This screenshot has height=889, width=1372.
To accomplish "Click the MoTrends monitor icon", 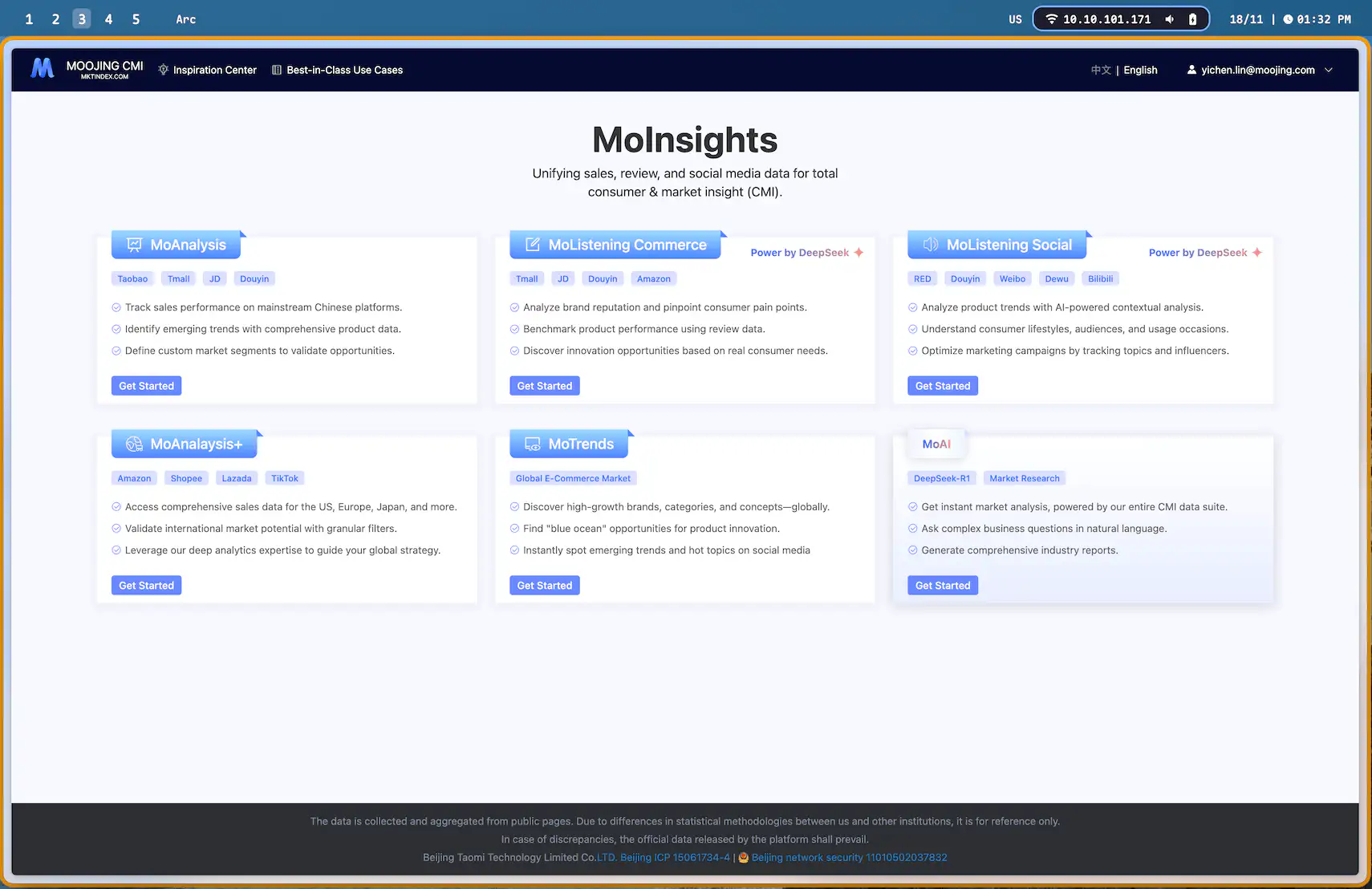I will (532, 443).
